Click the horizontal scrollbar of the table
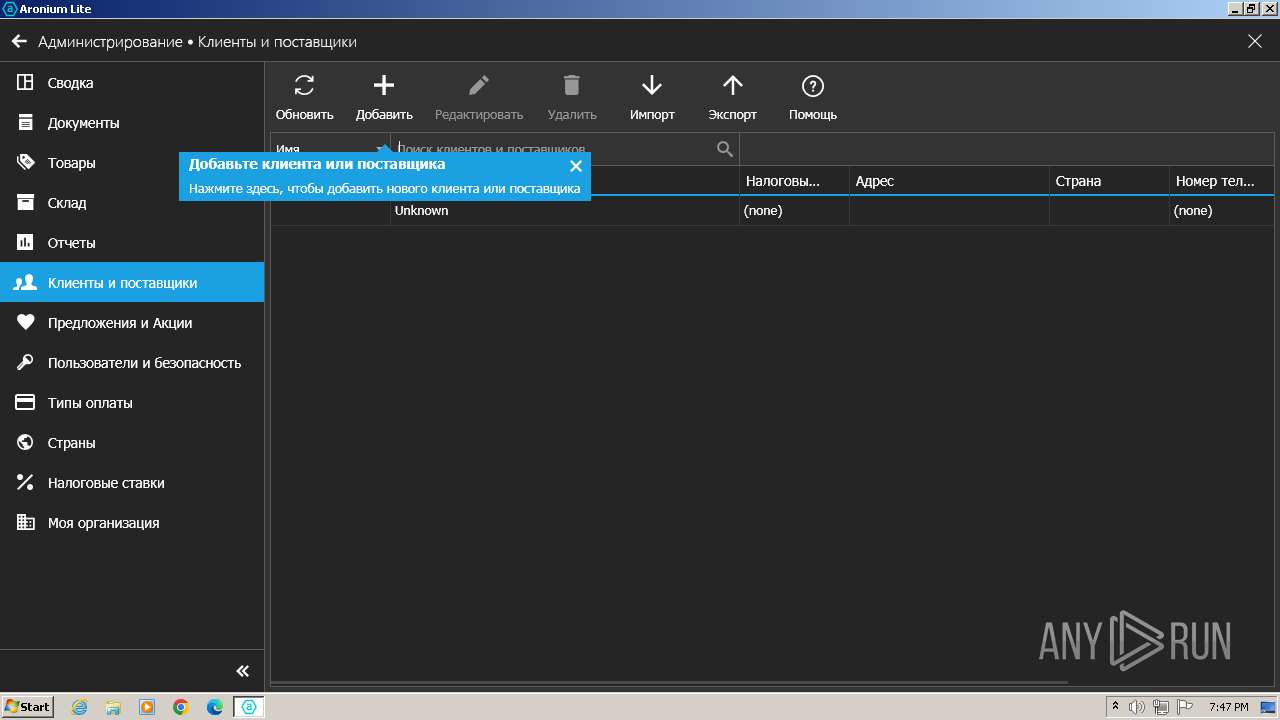Viewport: 1280px width, 720px height. click(669, 683)
